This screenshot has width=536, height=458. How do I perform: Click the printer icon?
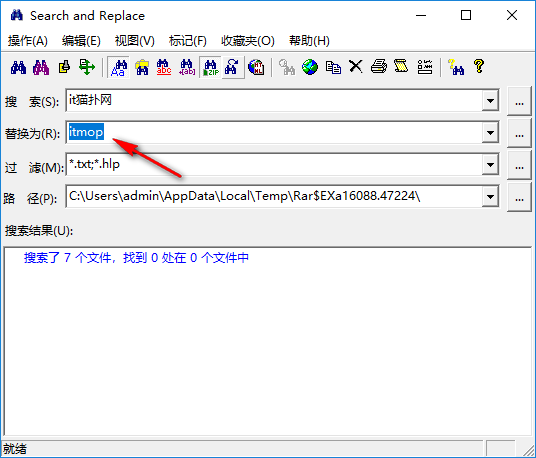pyautogui.click(x=379, y=67)
